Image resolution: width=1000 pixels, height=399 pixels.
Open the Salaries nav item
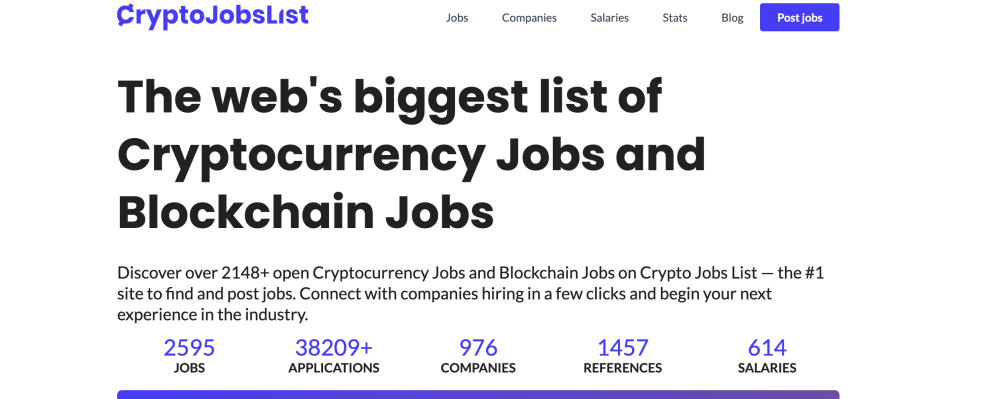pyautogui.click(x=610, y=18)
